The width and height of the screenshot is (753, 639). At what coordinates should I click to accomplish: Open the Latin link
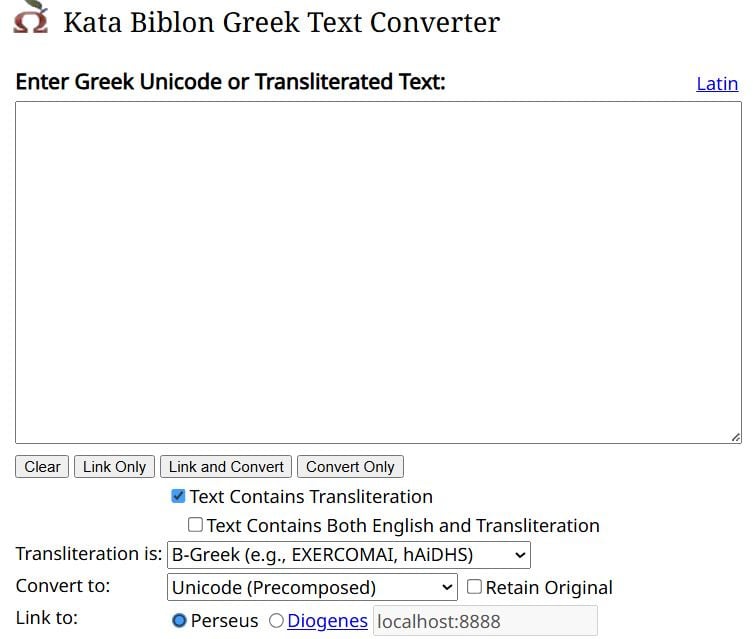pyautogui.click(x=716, y=84)
